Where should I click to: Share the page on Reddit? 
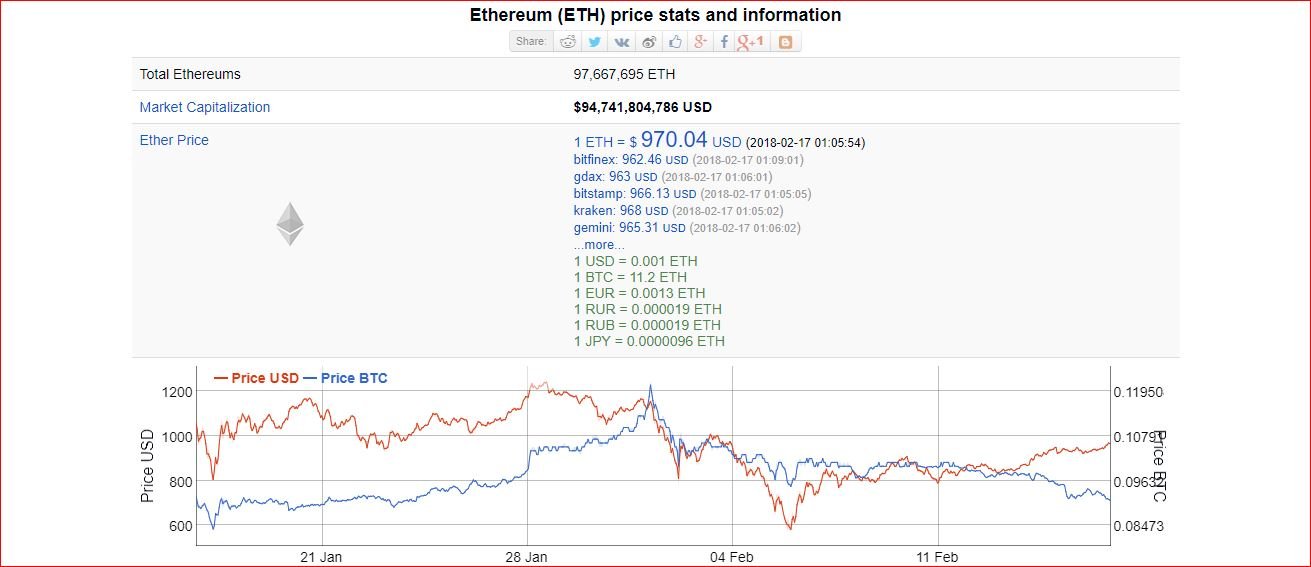click(569, 42)
